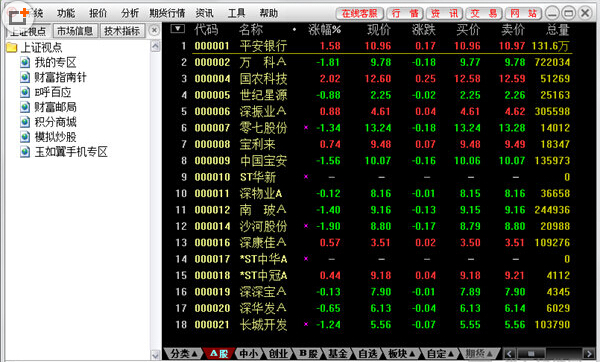Switch to the 创业 board tab
600x362 pixels.
279,354
